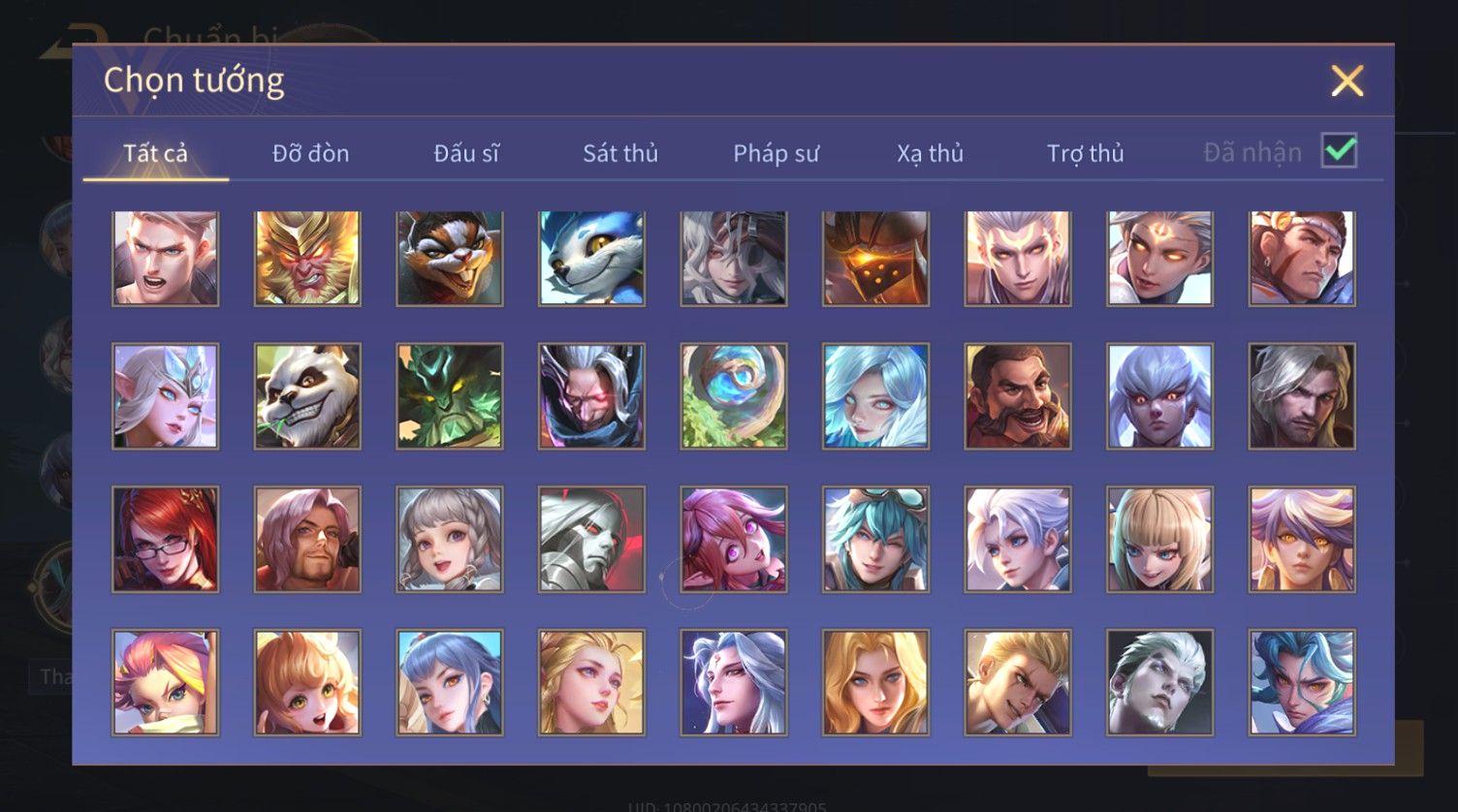Switch to the Đỡ đòn tab
The height and width of the screenshot is (812, 1458).
310,153
